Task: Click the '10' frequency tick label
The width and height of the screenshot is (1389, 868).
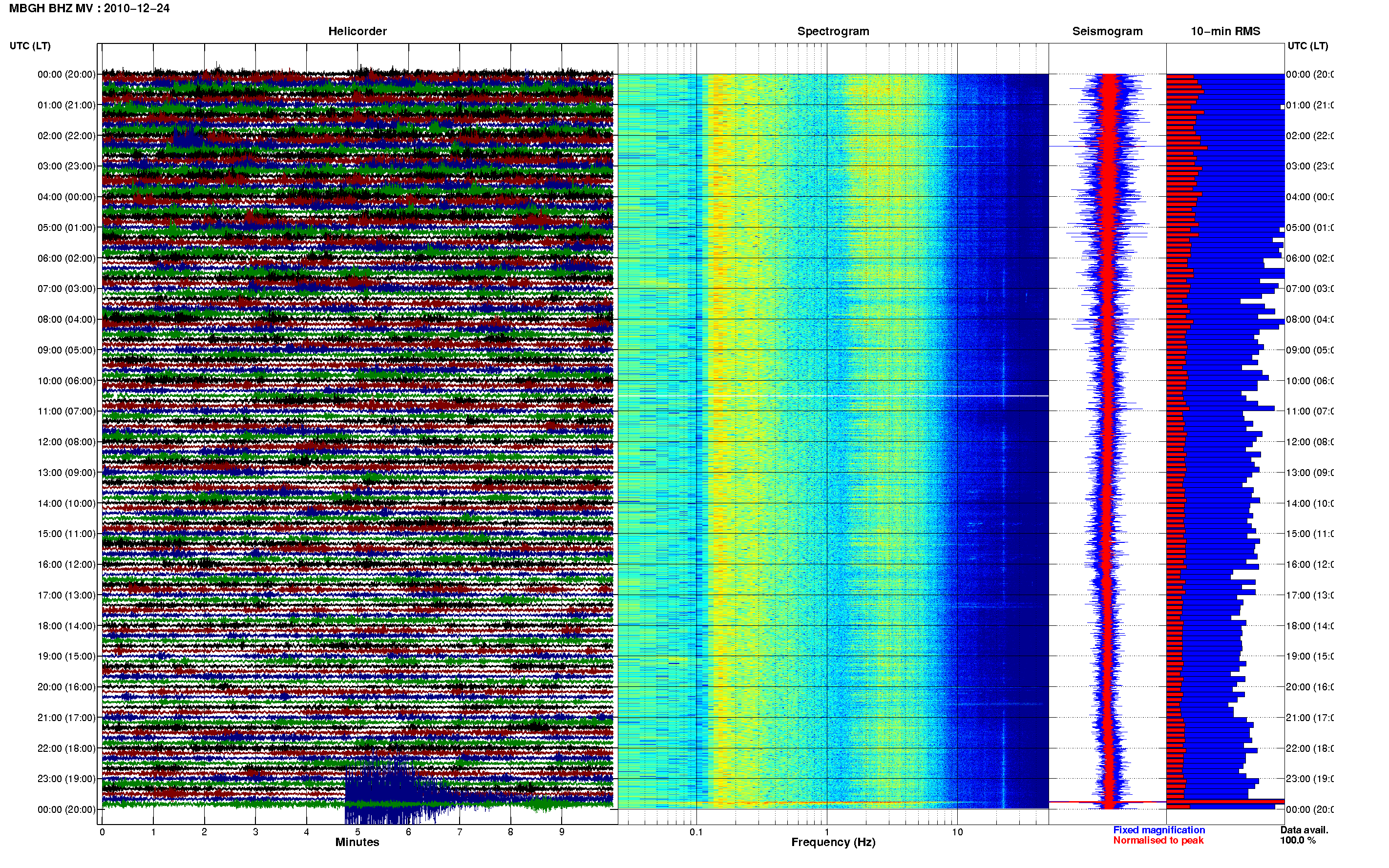Action: click(x=957, y=832)
